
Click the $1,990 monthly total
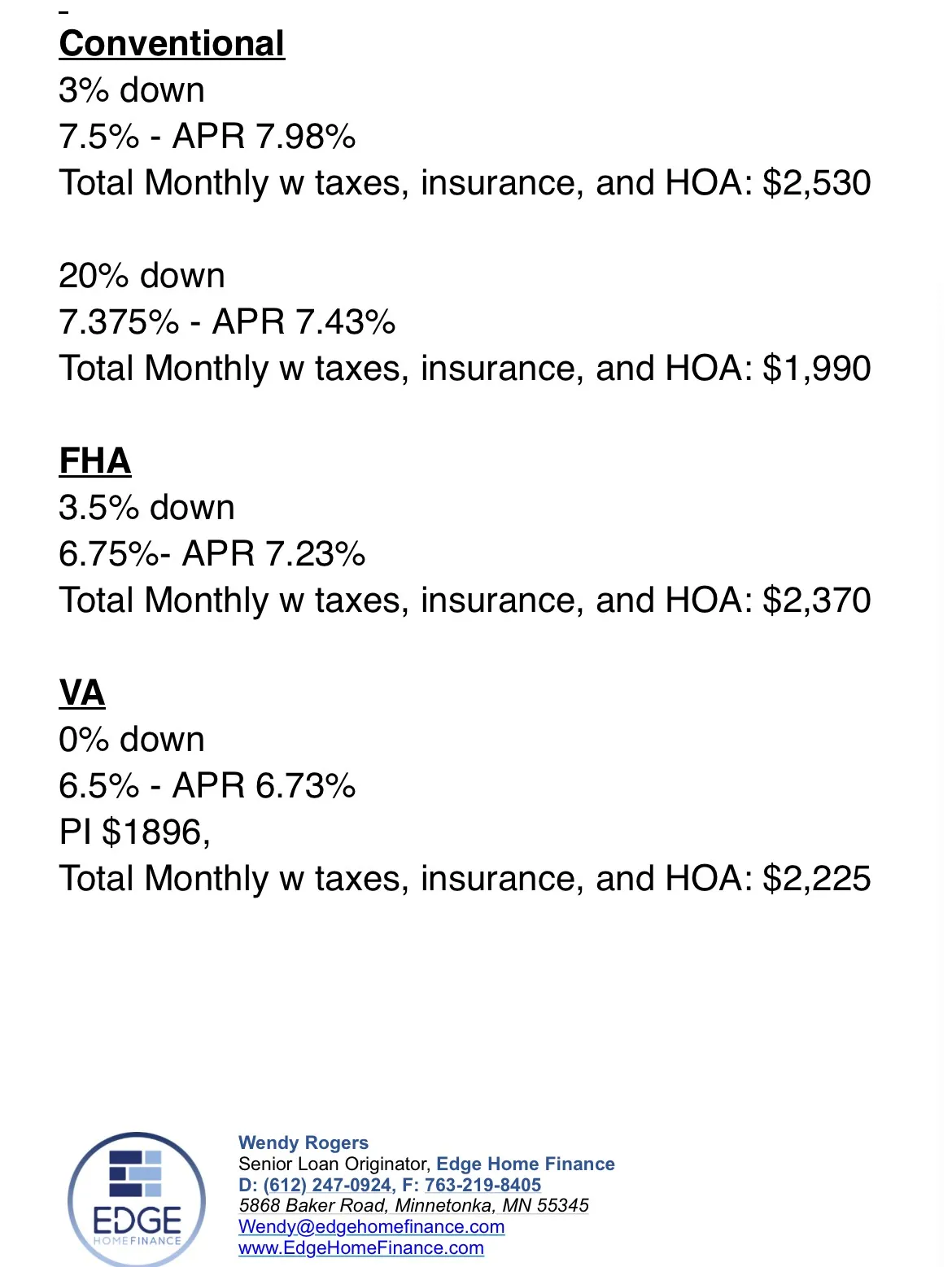click(x=817, y=369)
